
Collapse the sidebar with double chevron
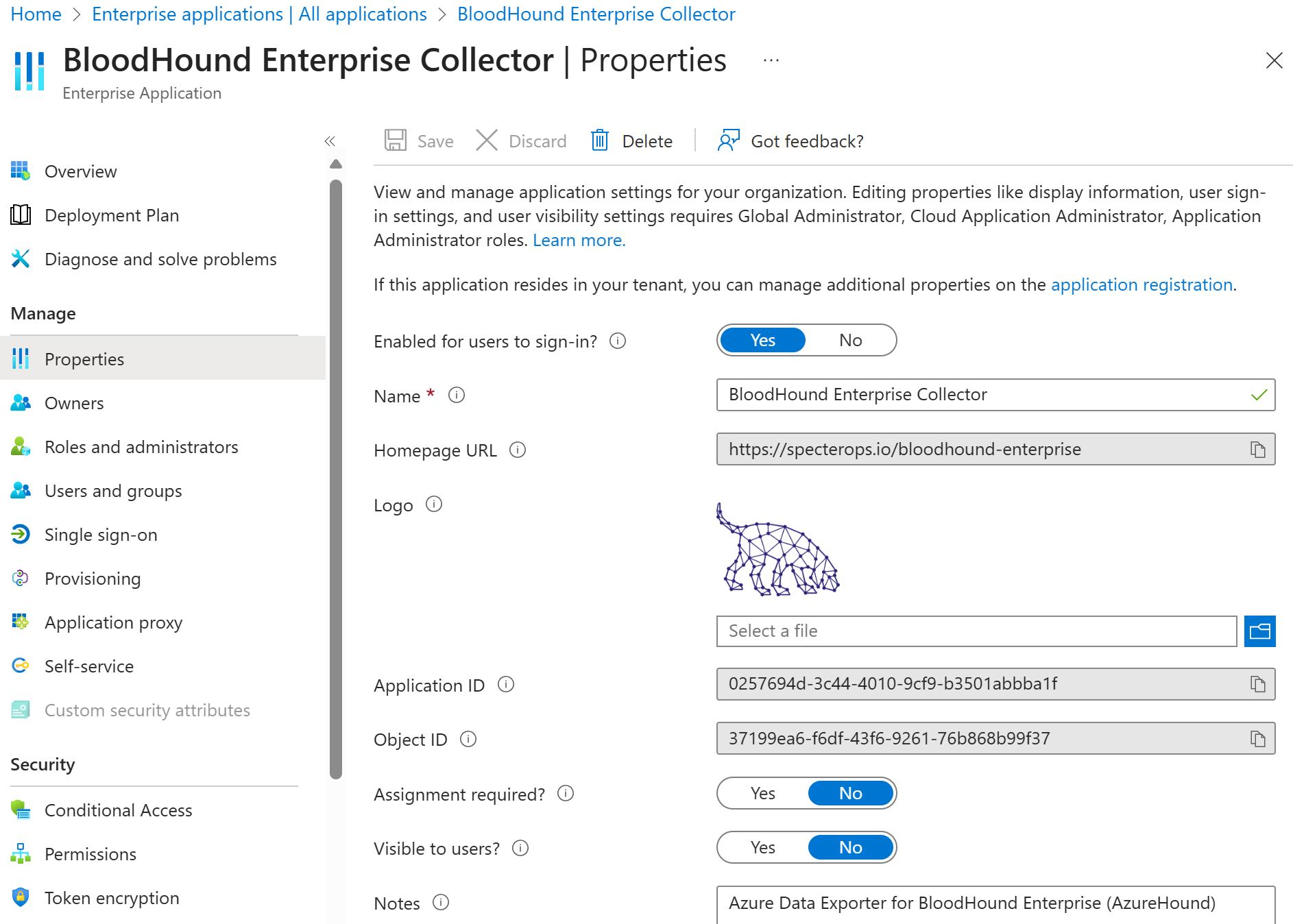[x=330, y=141]
